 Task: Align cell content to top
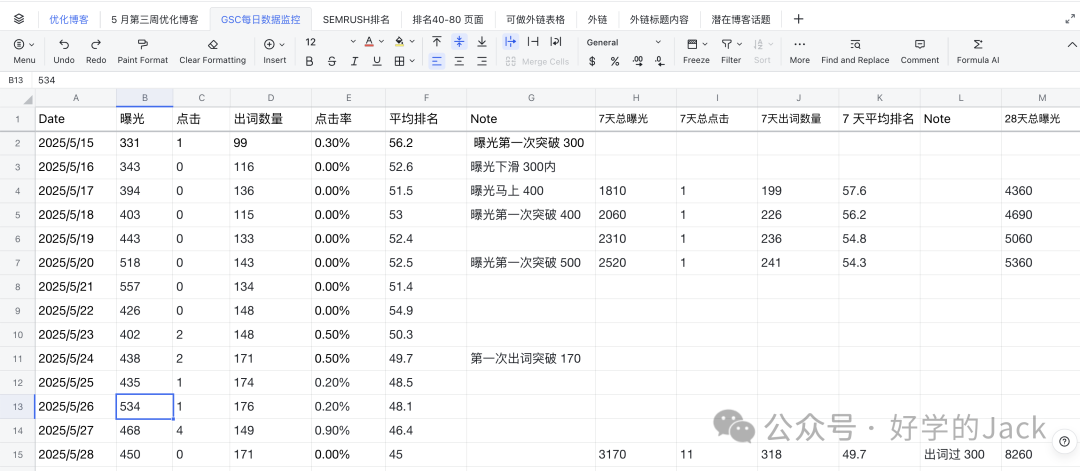point(437,42)
